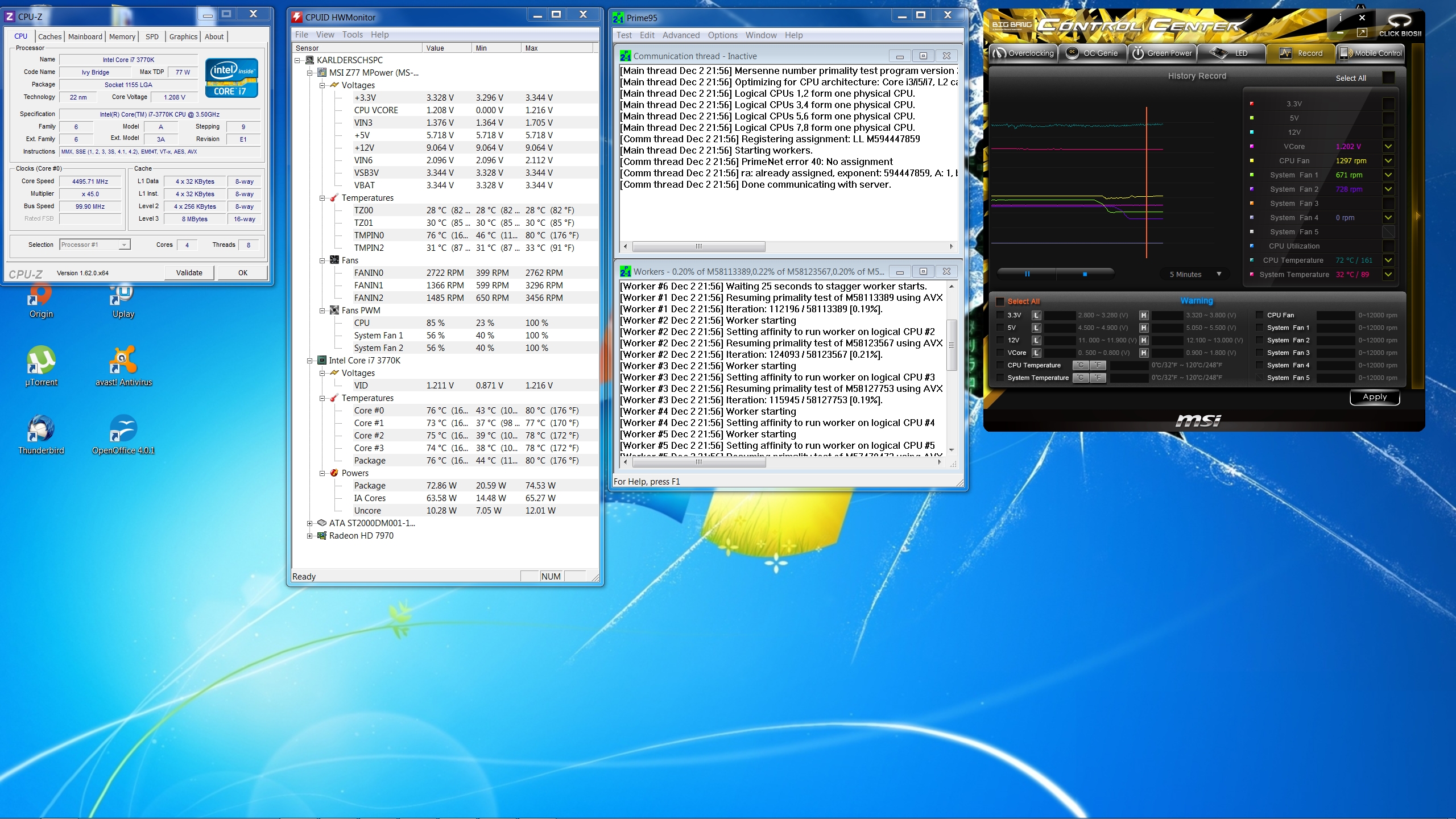Viewport: 1456px width, 819px height.
Task: Open OpenOffice 4.0.1 desktop shortcut
Action: click(x=123, y=435)
